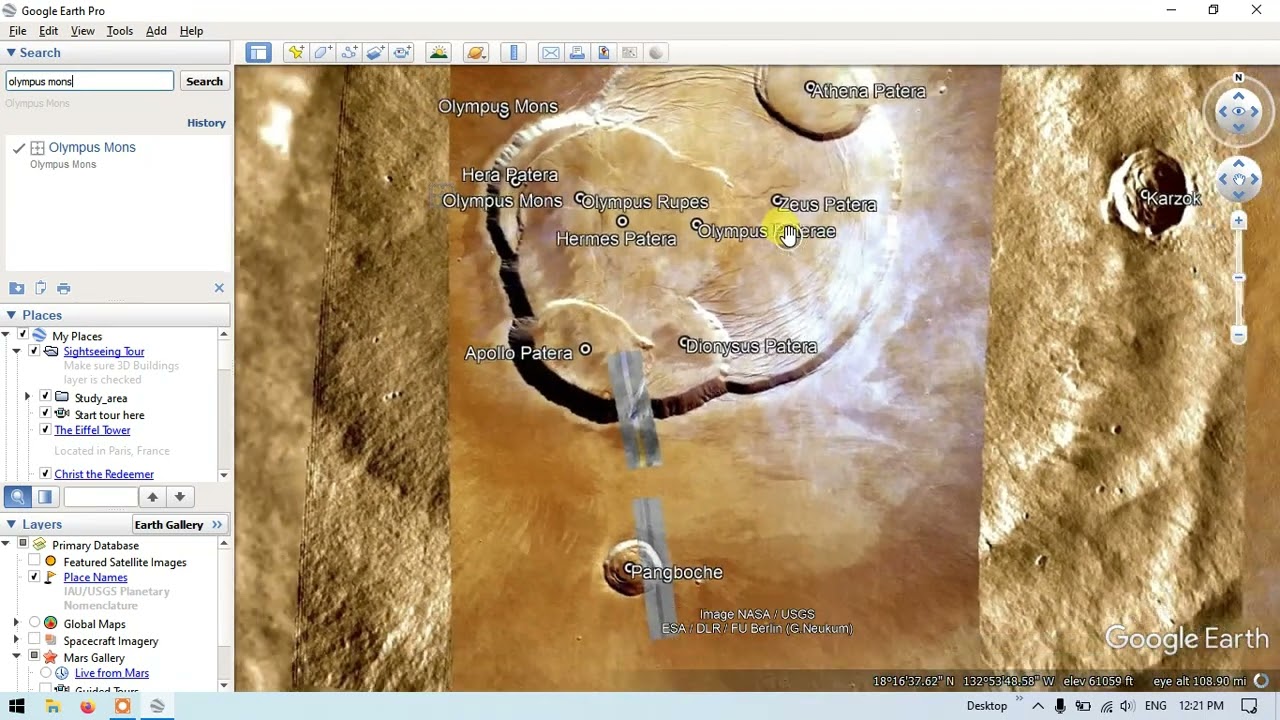Open the planet switcher (Saturn icon)
Screen dimensions: 1280x720
click(476, 53)
